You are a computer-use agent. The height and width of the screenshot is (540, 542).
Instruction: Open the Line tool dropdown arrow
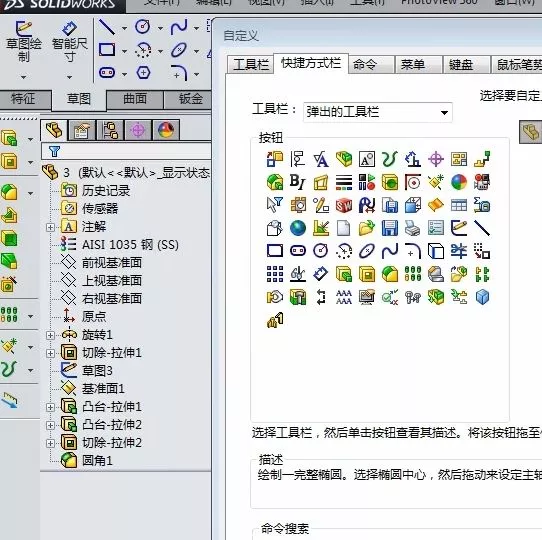click(x=124, y=28)
